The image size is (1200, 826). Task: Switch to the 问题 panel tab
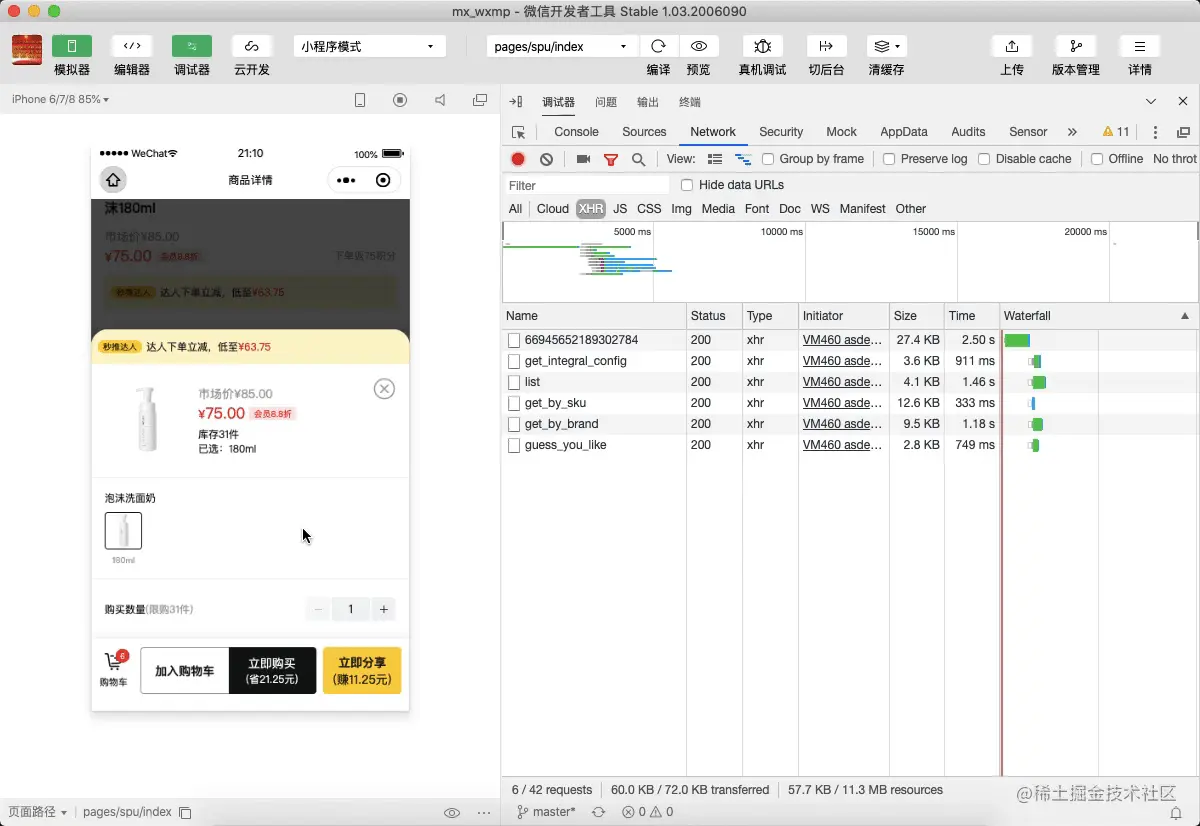pyautogui.click(x=606, y=102)
